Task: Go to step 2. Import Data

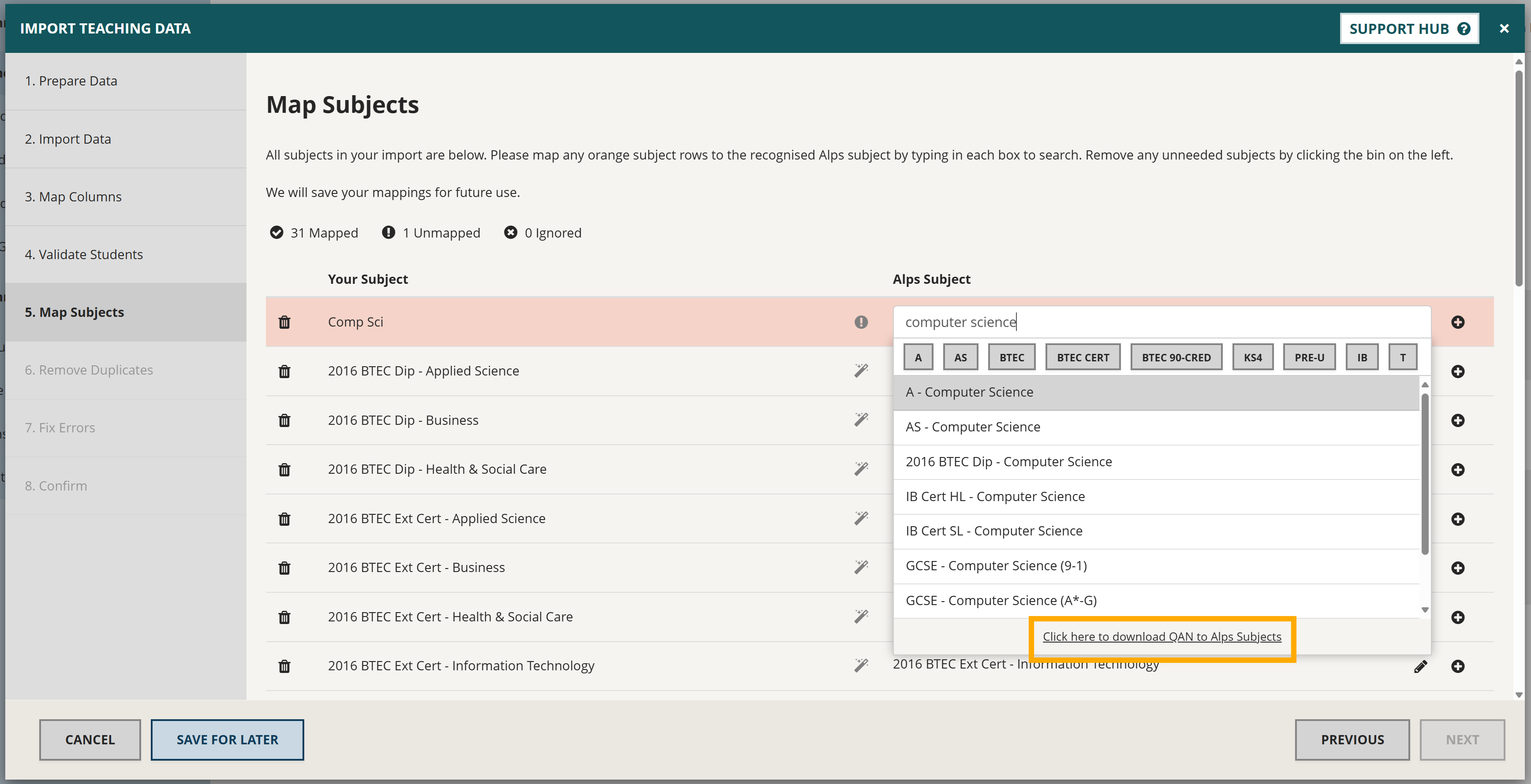Action: [126, 139]
